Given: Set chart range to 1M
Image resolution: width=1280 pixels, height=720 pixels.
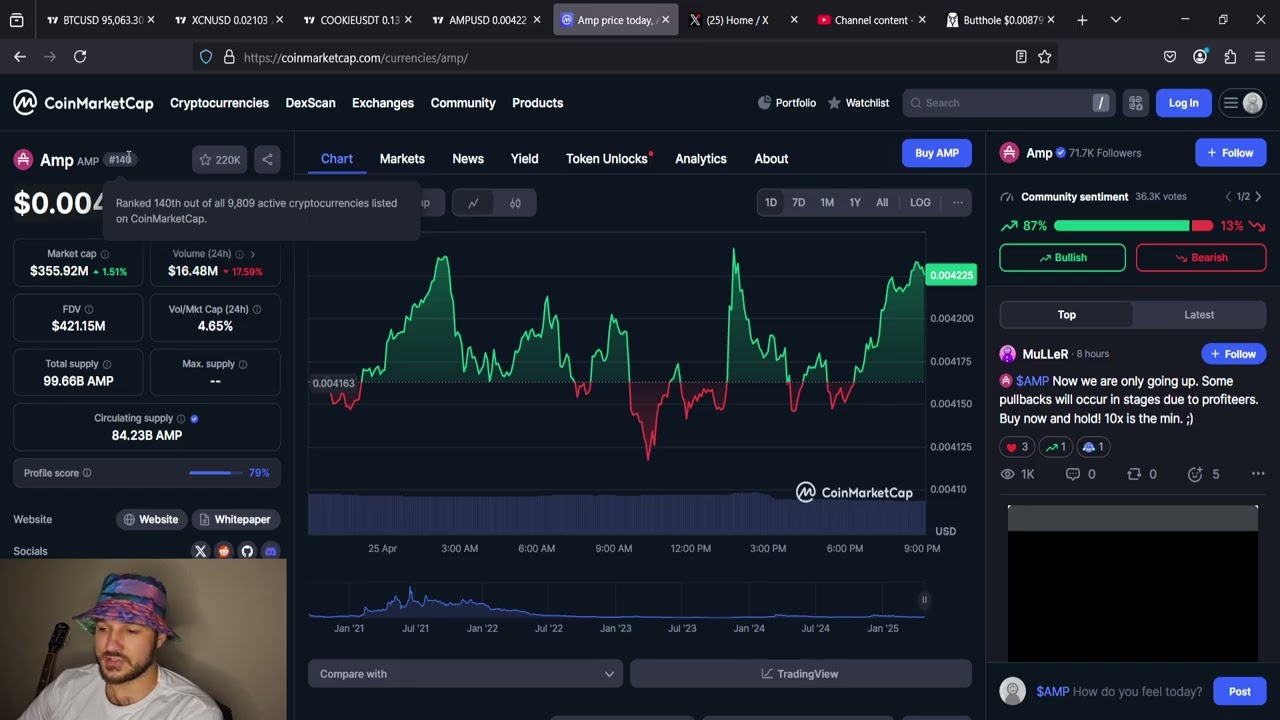Looking at the screenshot, I should [x=827, y=203].
